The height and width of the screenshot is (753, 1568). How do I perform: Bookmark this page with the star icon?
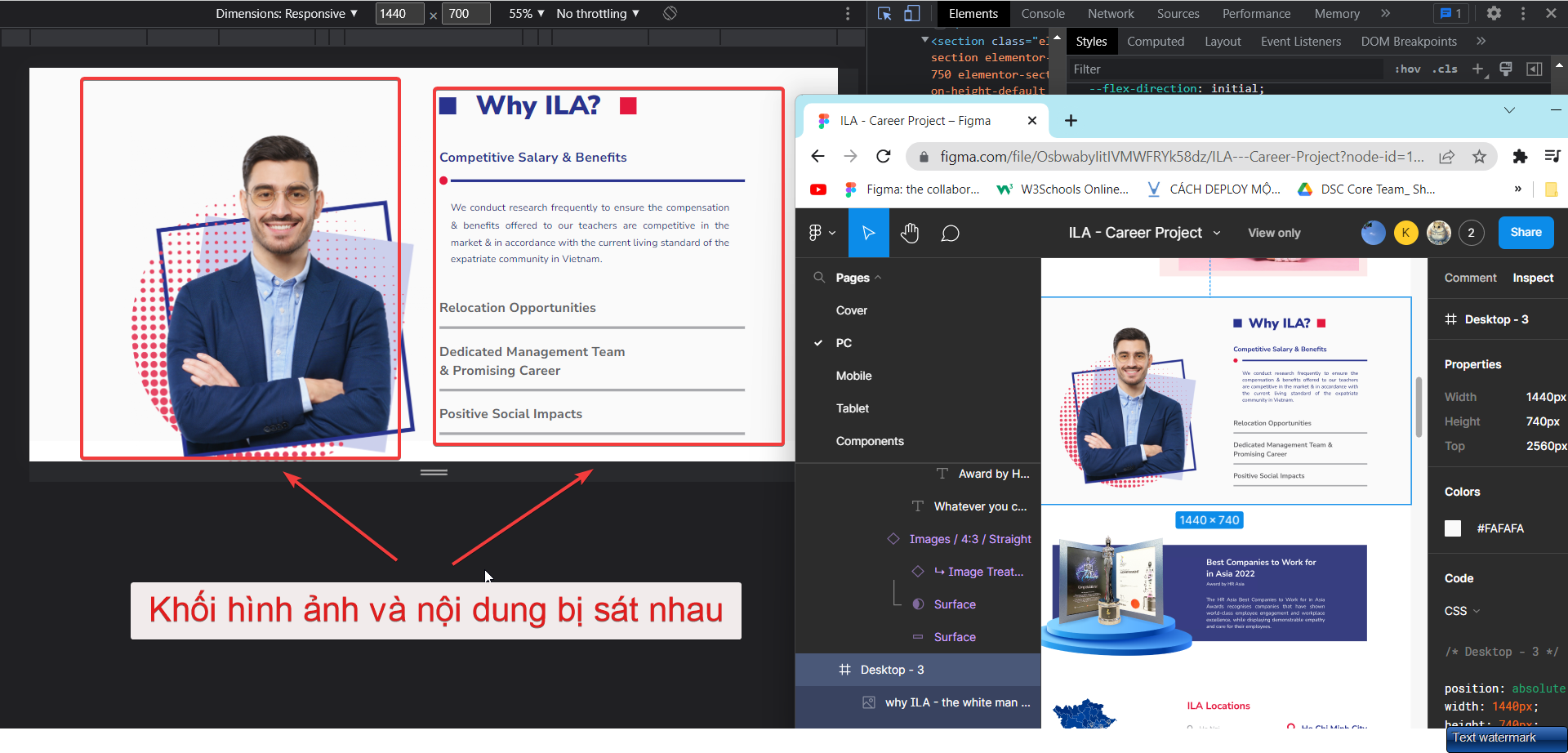[x=1479, y=156]
